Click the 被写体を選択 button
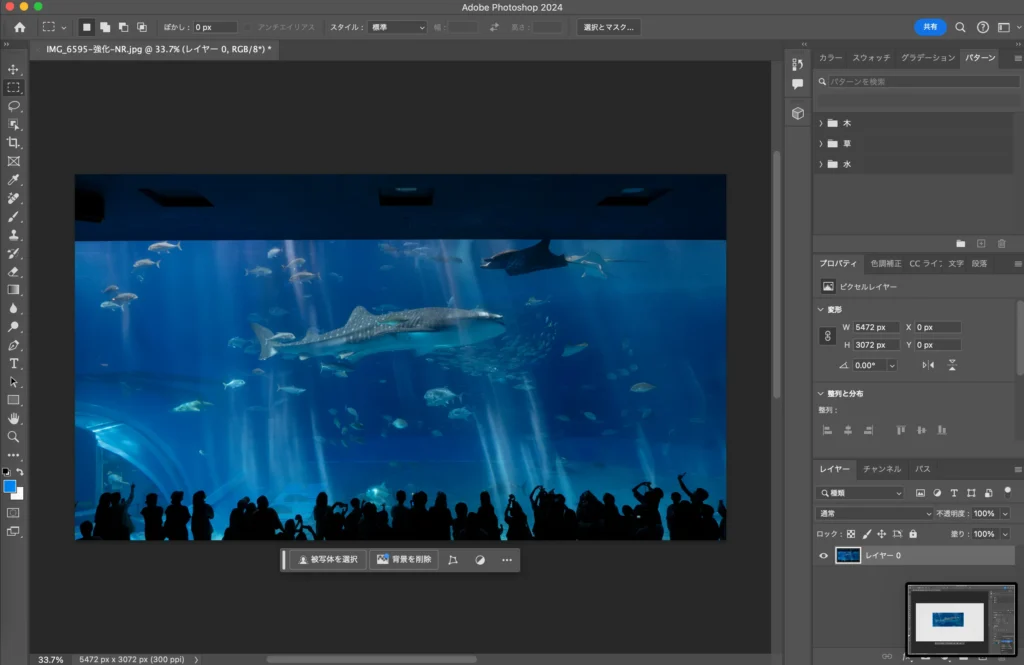1024x665 pixels. [x=327, y=560]
